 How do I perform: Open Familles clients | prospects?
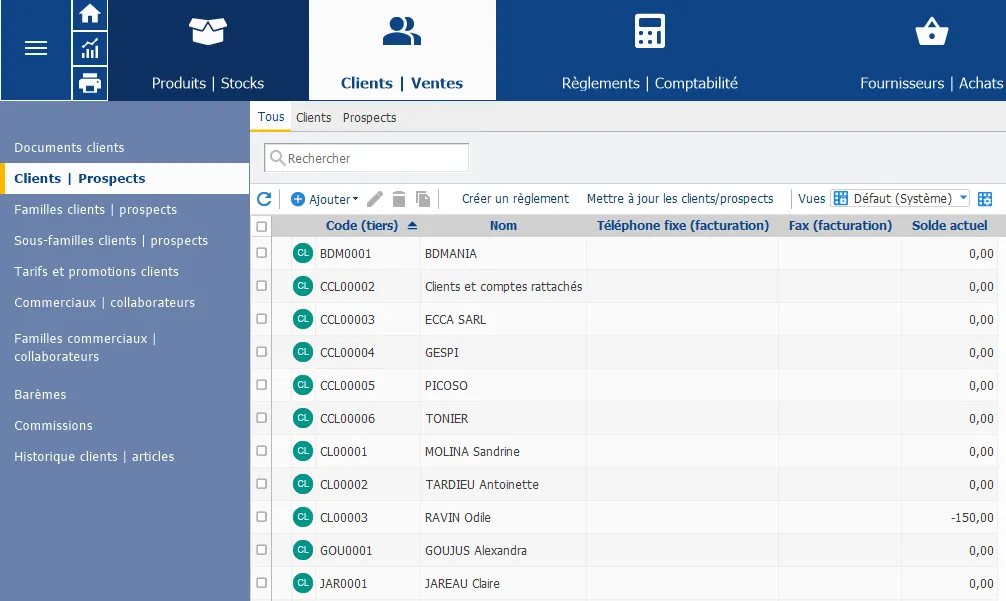tap(96, 210)
